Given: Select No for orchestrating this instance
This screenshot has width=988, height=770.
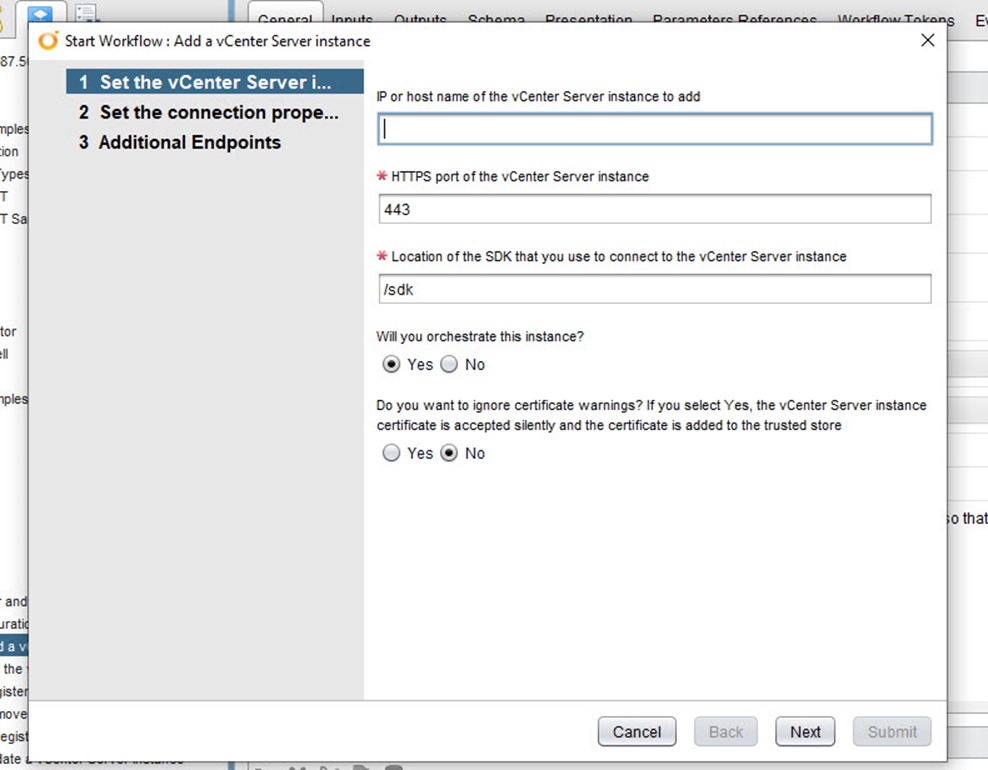Looking at the screenshot, I should (x=449, y=364).
